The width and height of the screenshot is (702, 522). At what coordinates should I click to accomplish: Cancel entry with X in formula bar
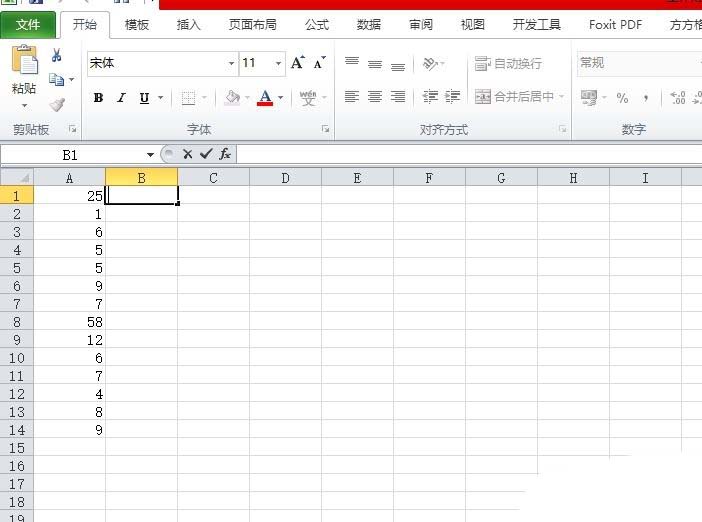(x=188, y=154)
